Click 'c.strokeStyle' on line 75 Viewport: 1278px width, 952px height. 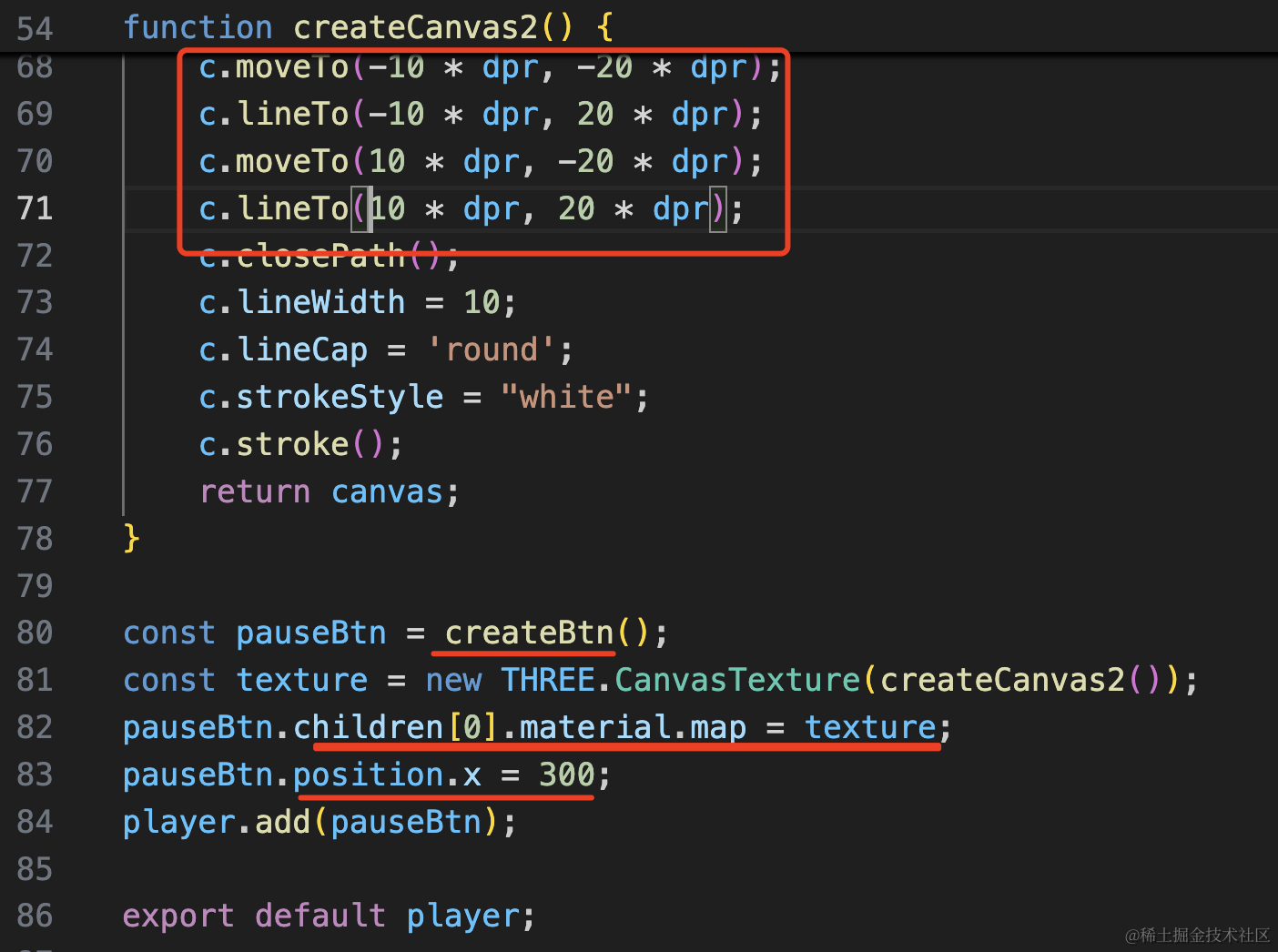[321, 397]
